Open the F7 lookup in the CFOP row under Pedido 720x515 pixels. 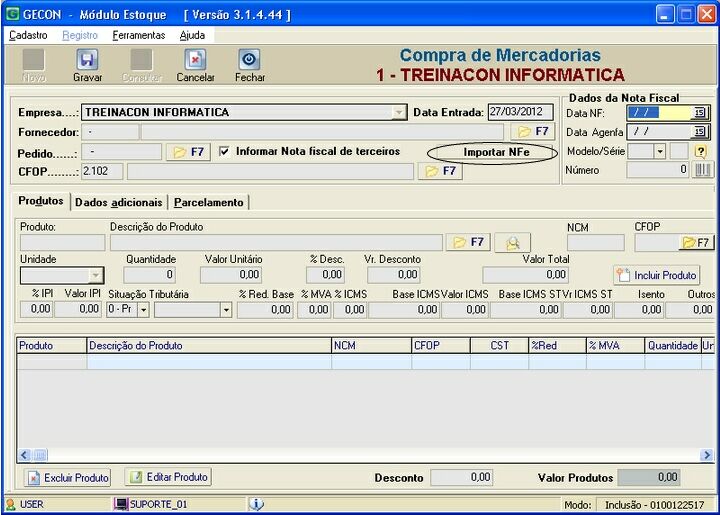(x=440, y=171)
